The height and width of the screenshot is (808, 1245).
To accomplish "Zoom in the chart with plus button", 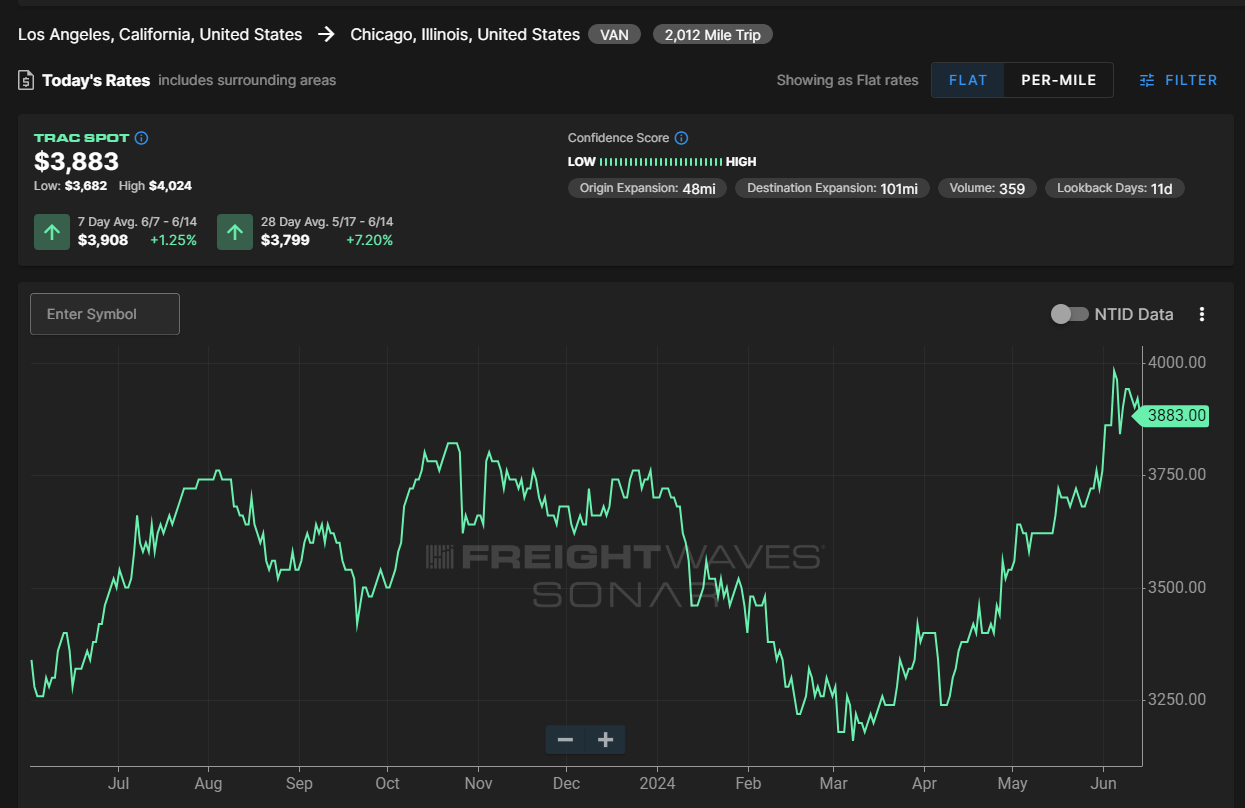I will click(605, 739).
